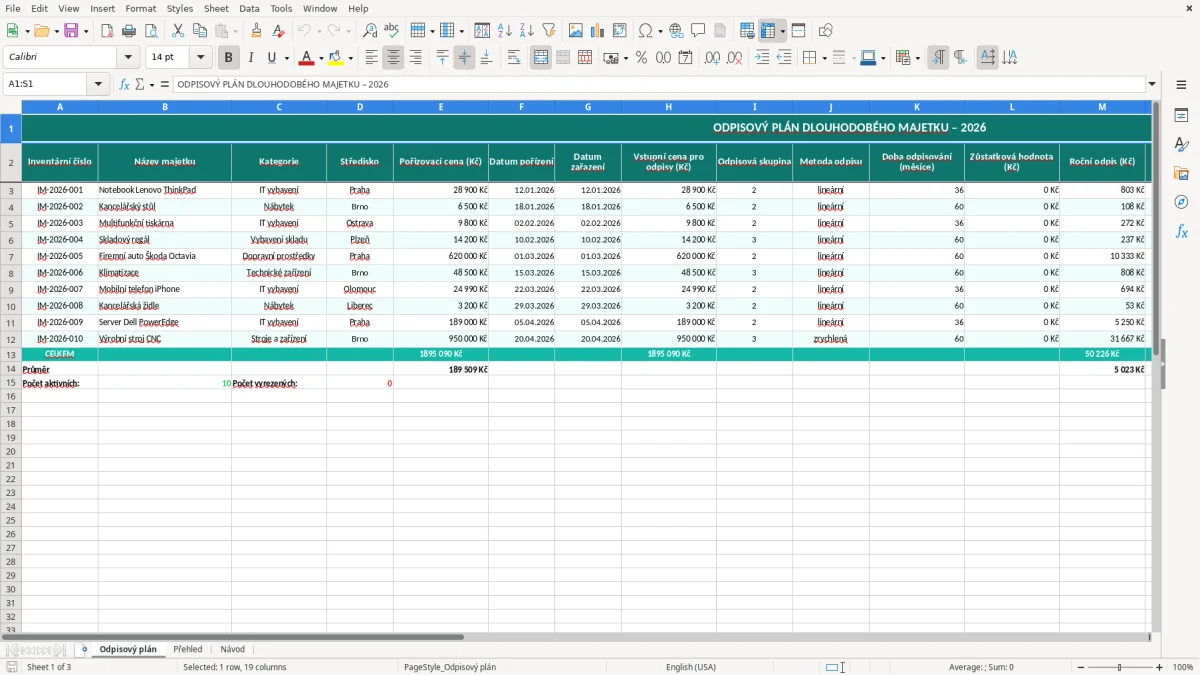This screenshot has height=675, width=1200.
Task: Switch to the Přehled sheet tab
Action: (188, 650)
